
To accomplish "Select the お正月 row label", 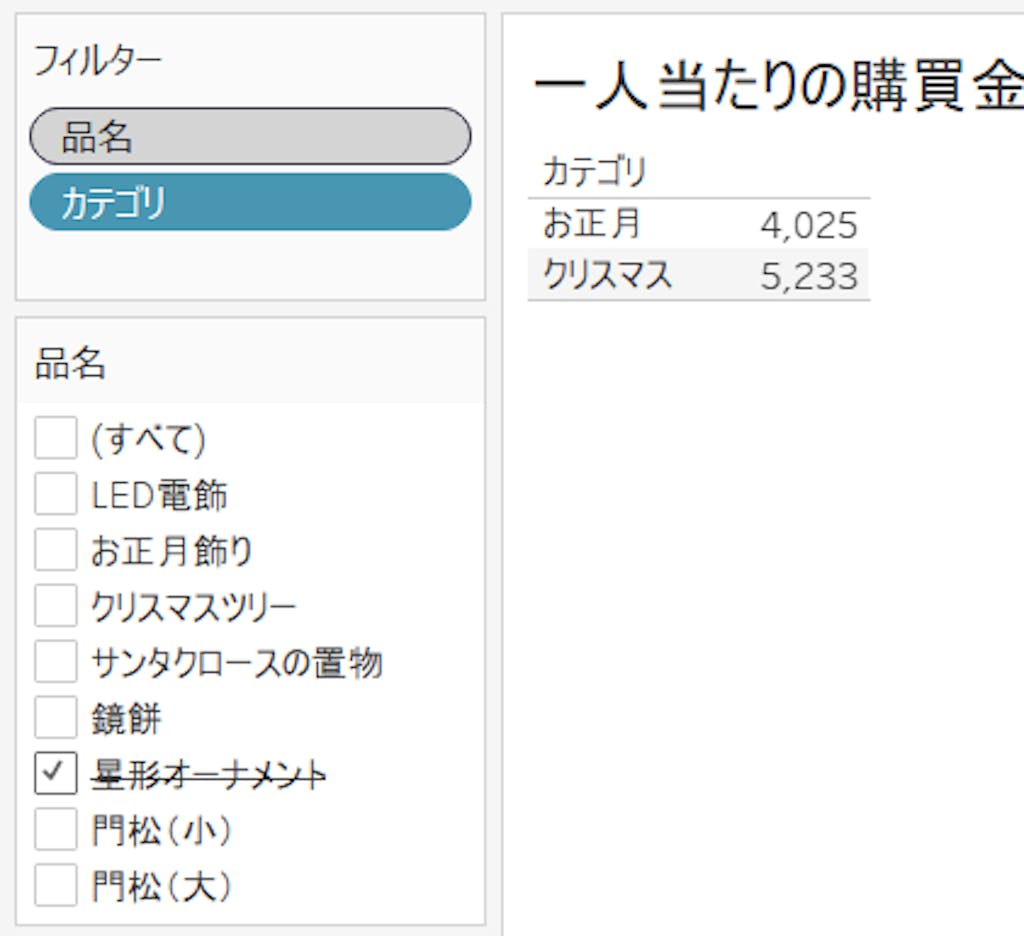I will [x=592, y=224].
